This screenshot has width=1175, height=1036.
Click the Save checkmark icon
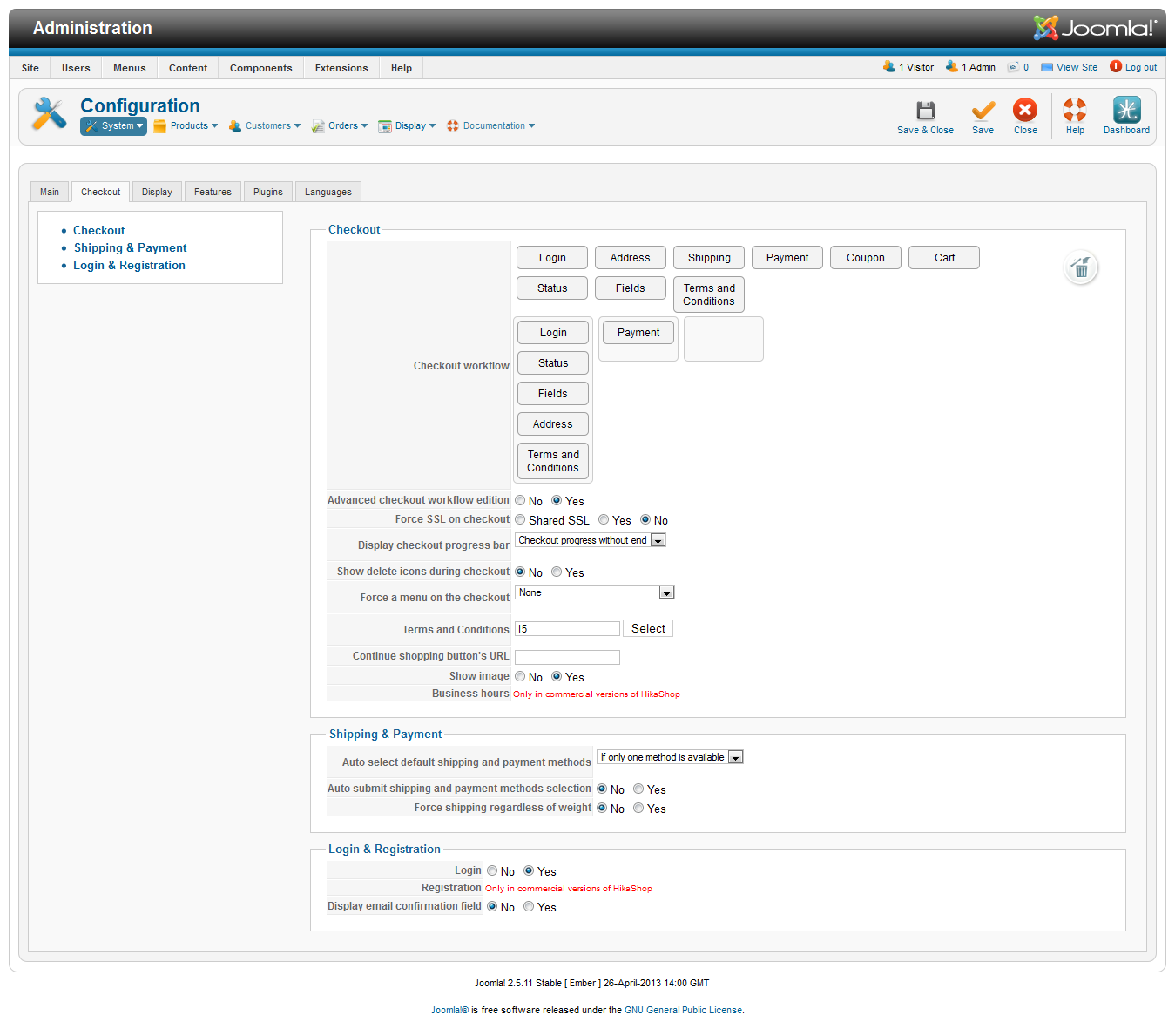point(983,110)
